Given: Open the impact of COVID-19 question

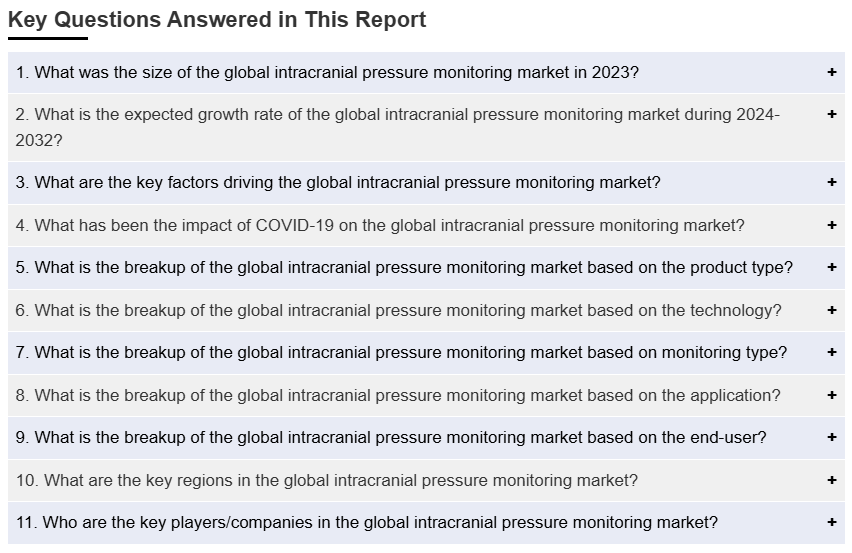Looking at the screenshot, I should [380, 225].
